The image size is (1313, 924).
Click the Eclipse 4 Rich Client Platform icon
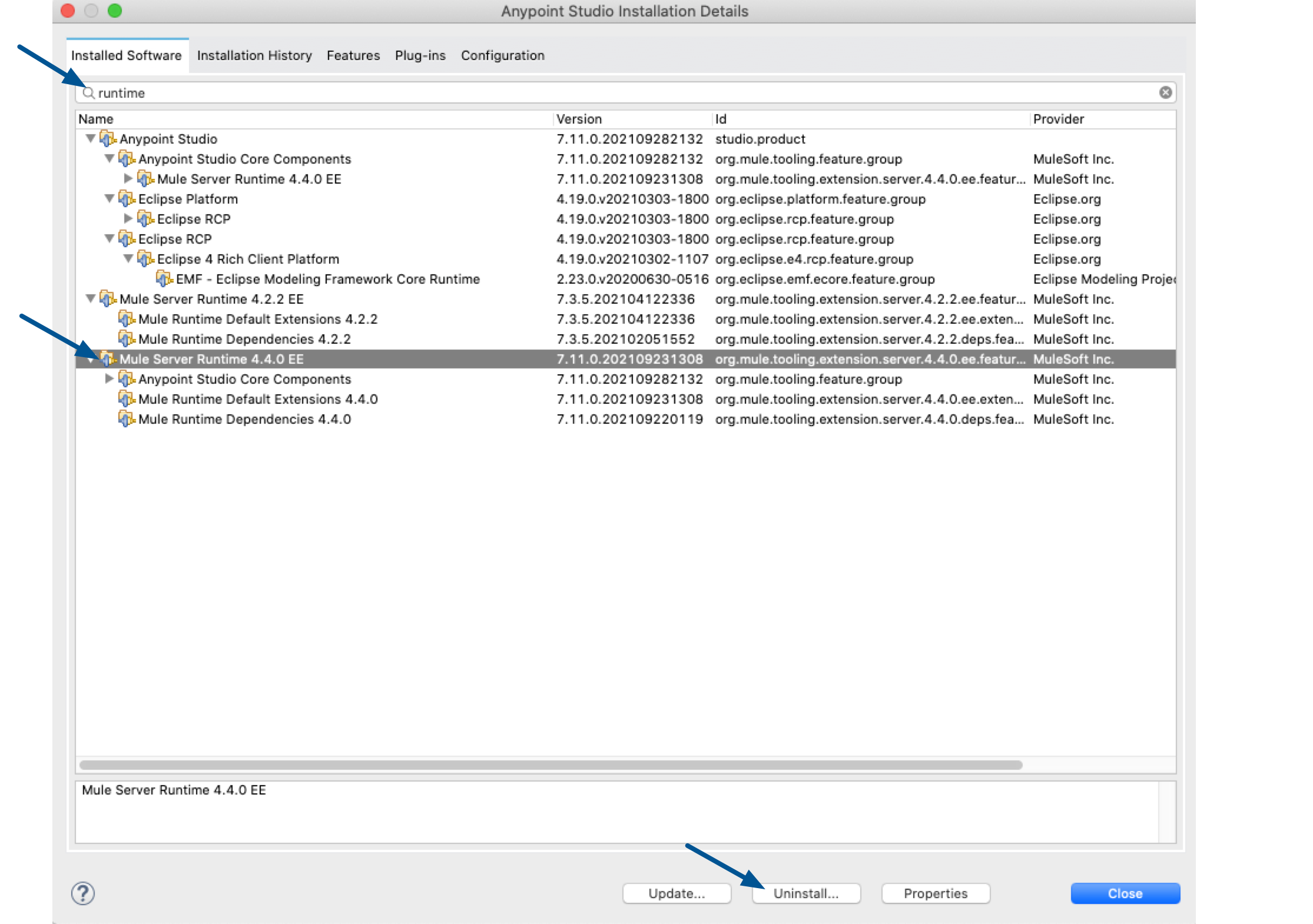tap(145, 259)
